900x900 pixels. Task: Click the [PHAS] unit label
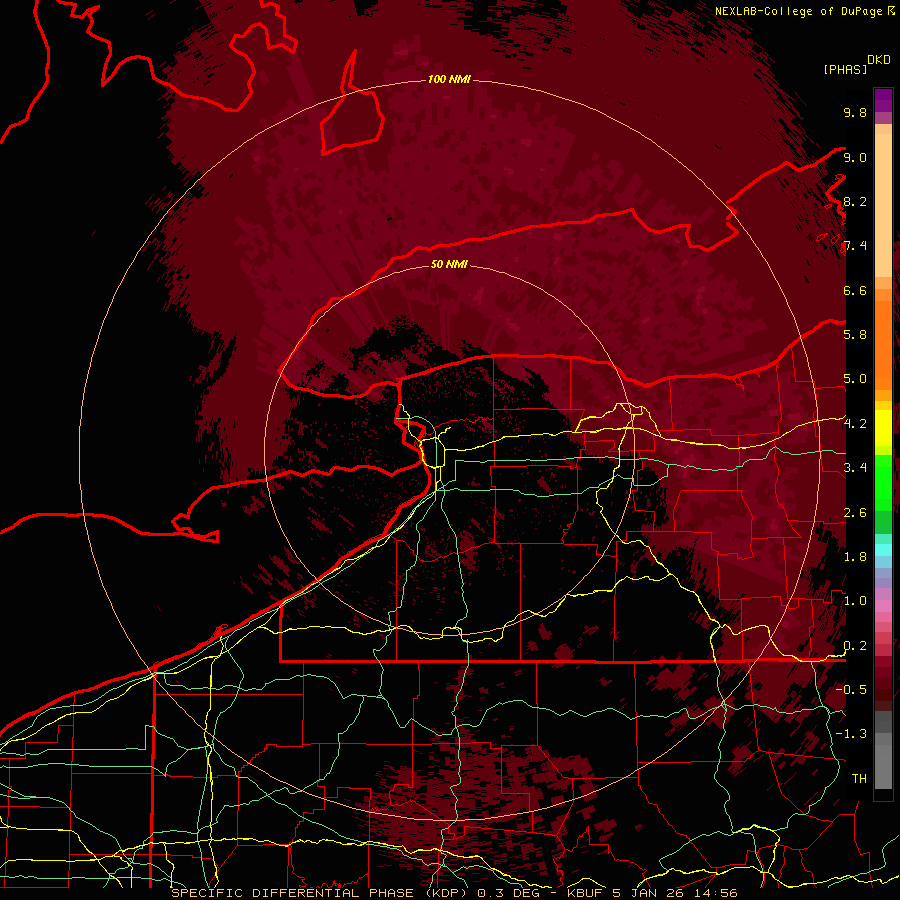845,69
